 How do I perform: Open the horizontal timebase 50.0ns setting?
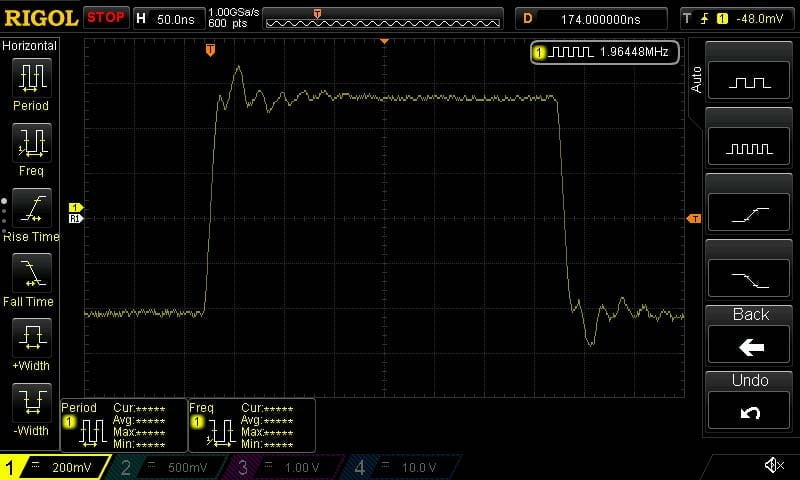coord(169,19)
